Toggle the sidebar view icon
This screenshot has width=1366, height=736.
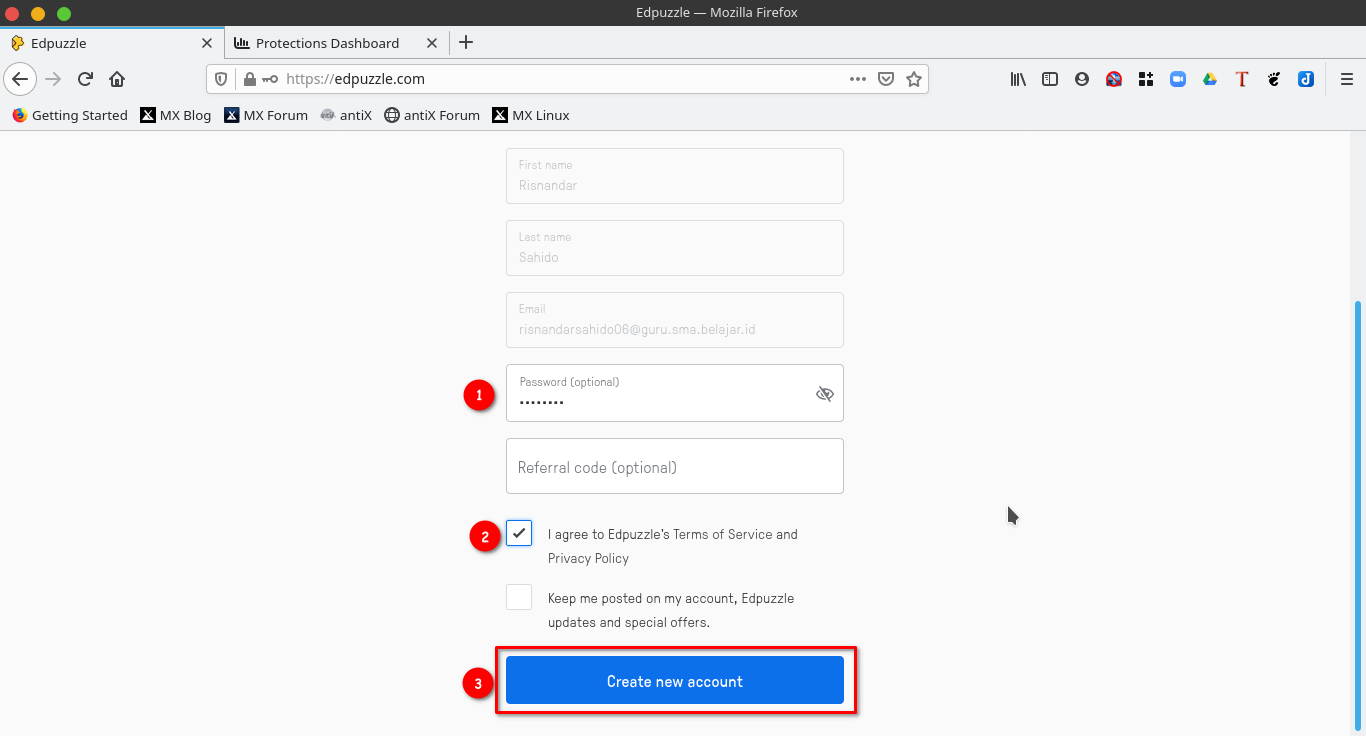pos(1050,79)
